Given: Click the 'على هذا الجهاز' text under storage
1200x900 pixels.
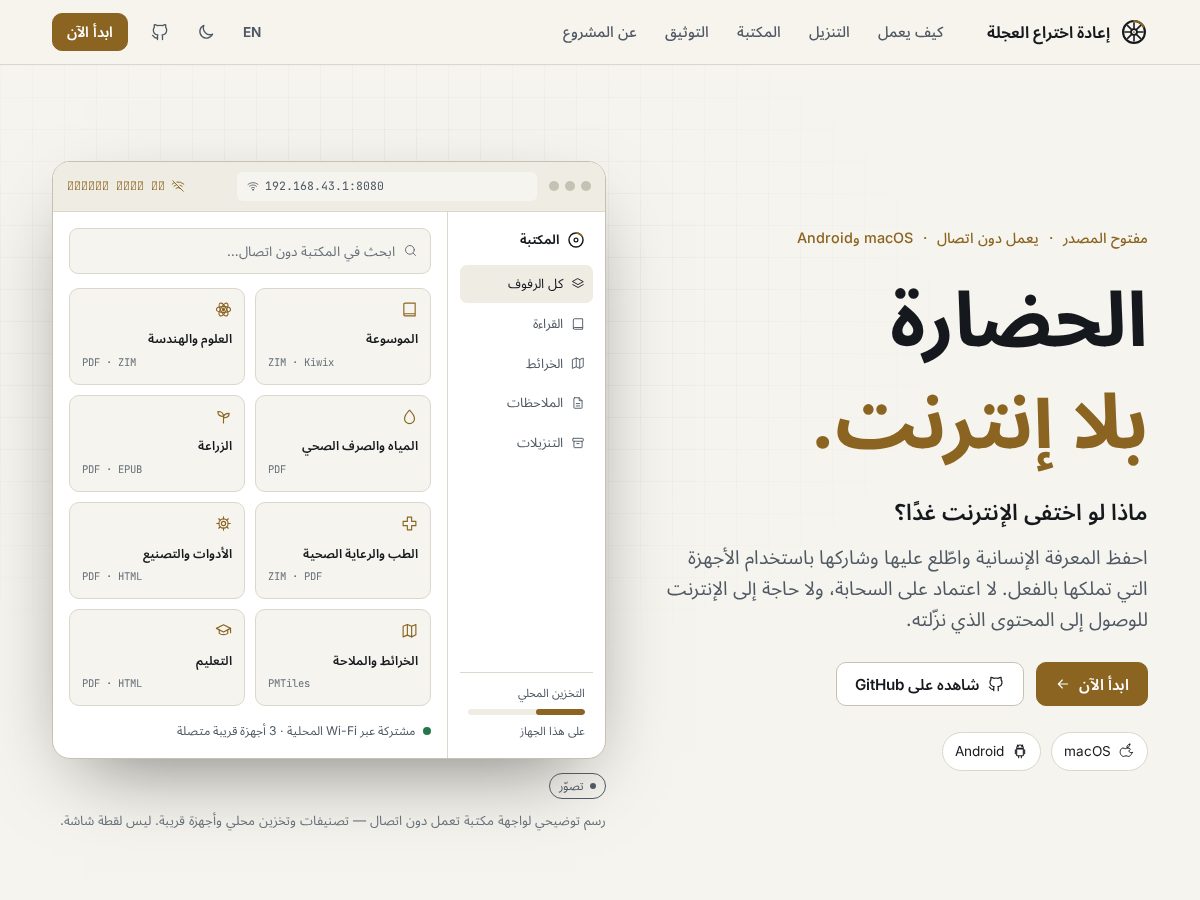Looking at the screenshot, I should (552, 732).
